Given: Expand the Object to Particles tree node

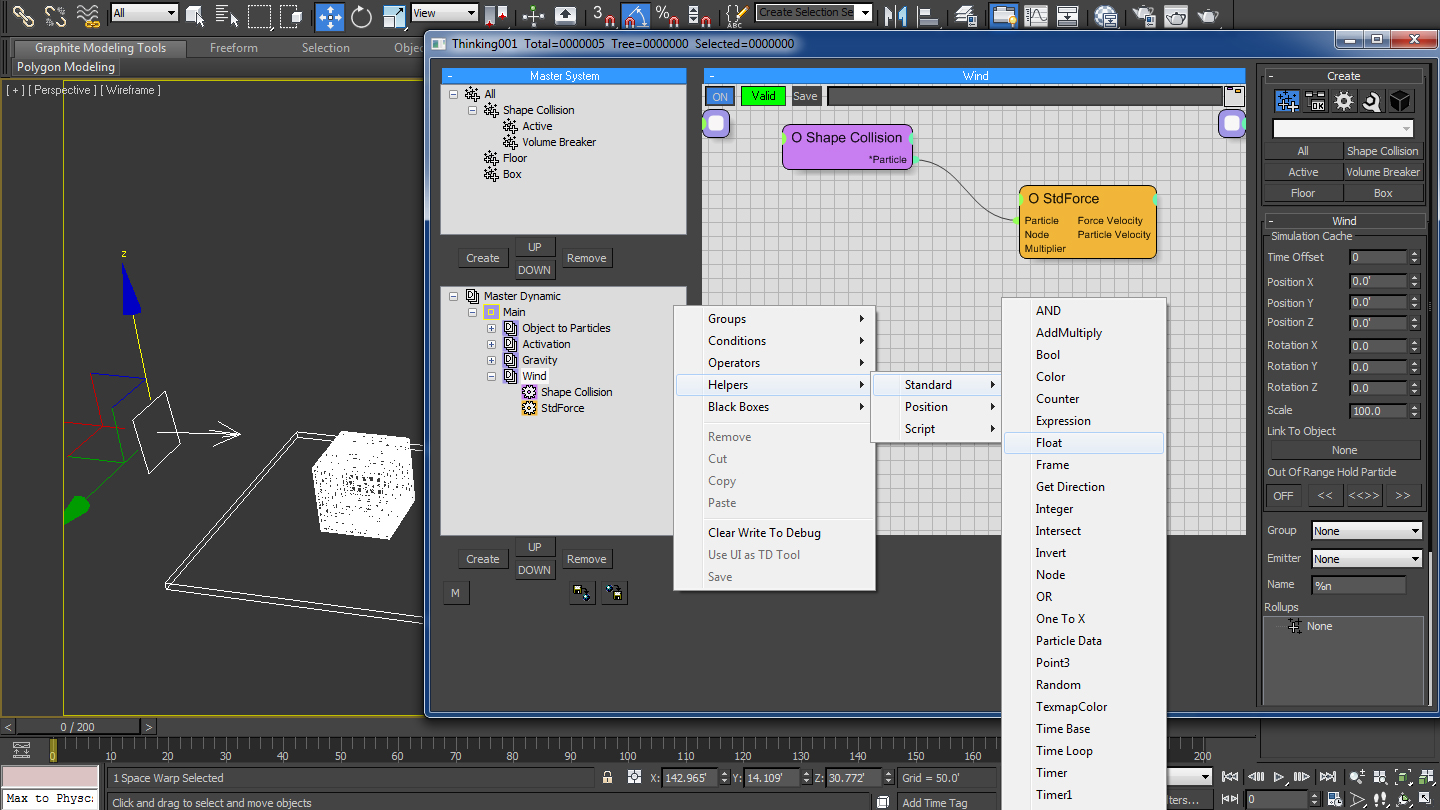Looking at the screenshot, I should (x=491, y=328).
